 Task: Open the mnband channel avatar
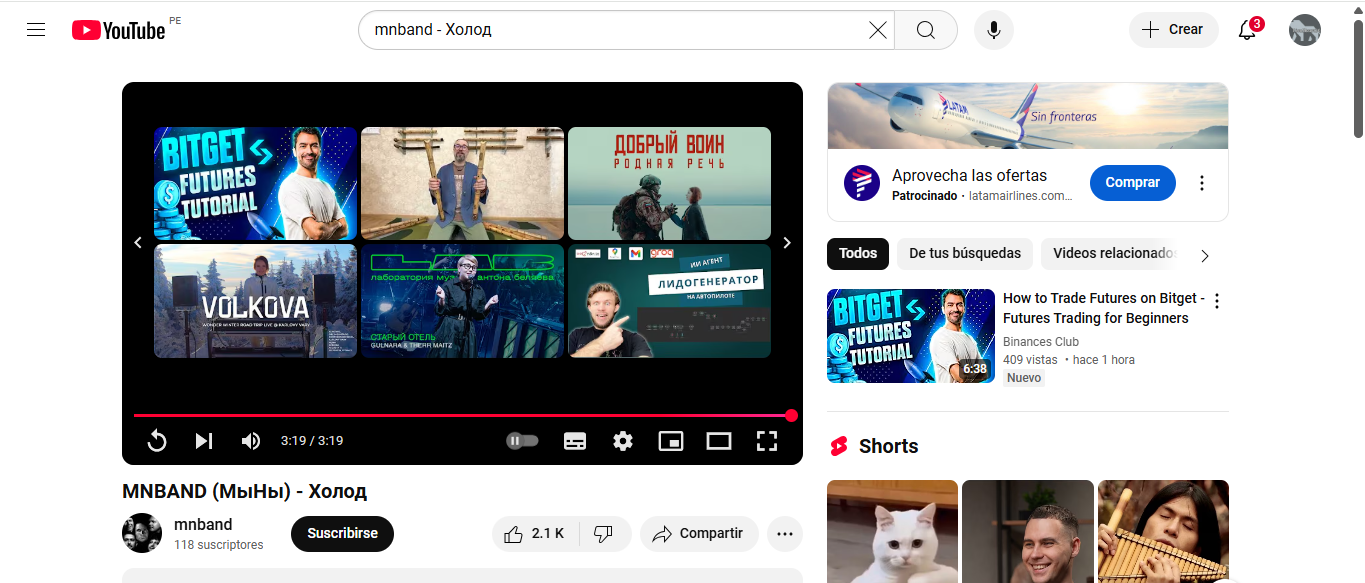click(x=142, y=533)
